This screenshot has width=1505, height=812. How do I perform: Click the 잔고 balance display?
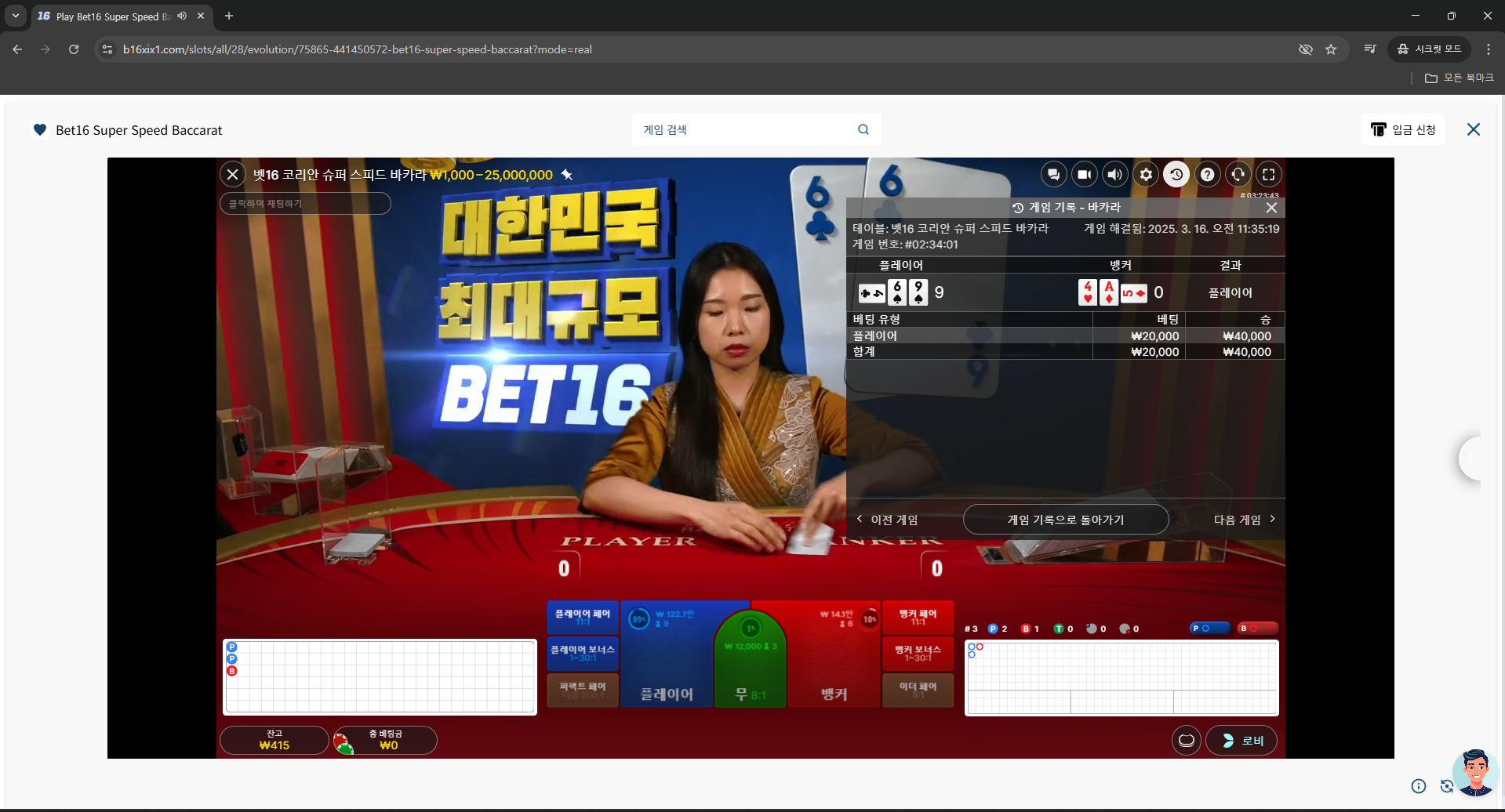(274, 740)
